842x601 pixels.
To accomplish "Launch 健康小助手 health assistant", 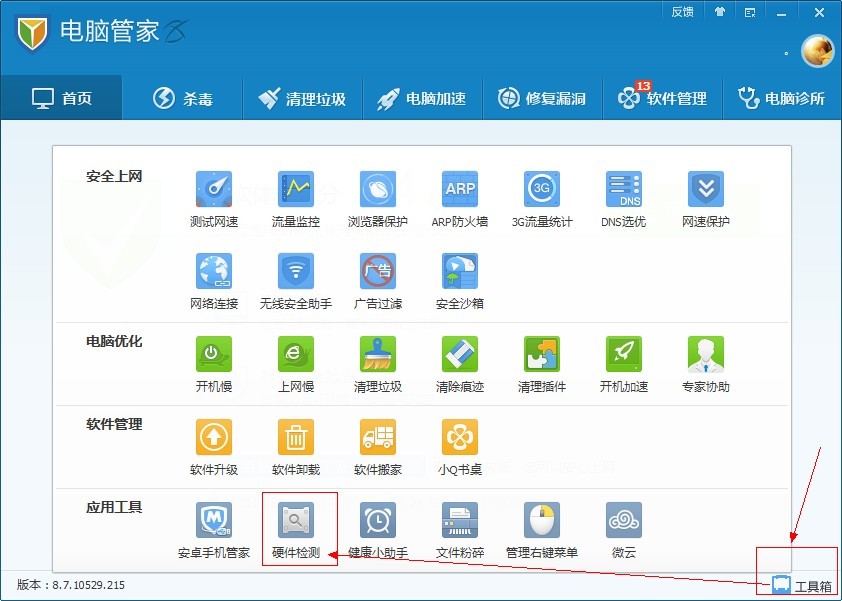I will click(378, 531).
